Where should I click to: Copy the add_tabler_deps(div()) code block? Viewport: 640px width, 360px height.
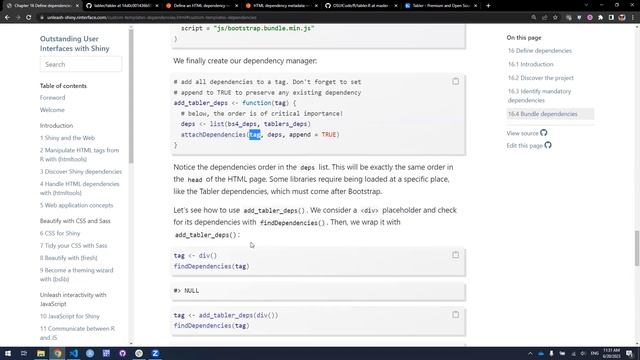456,315
